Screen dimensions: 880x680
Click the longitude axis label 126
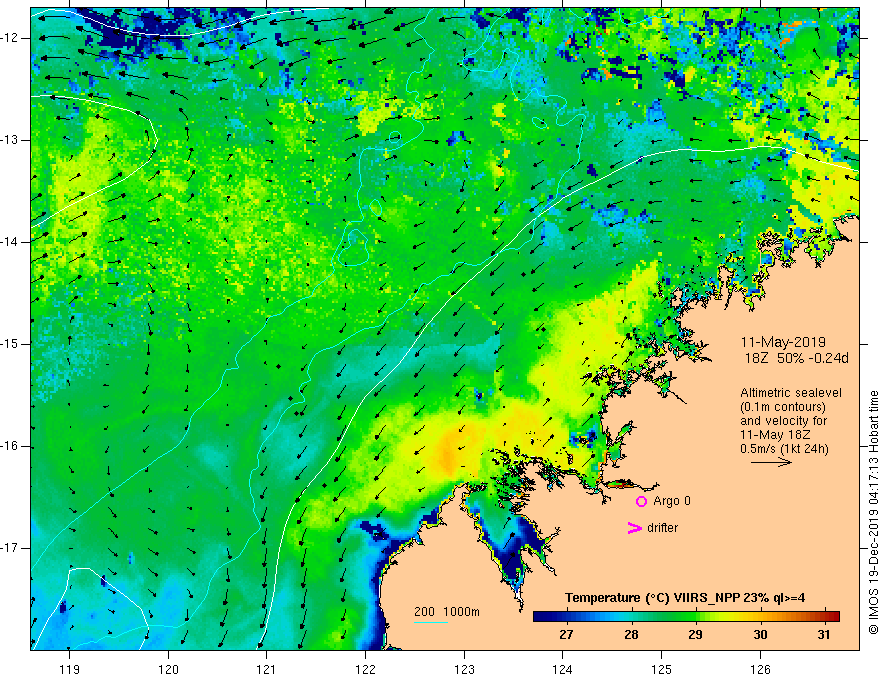coord(760,669)
